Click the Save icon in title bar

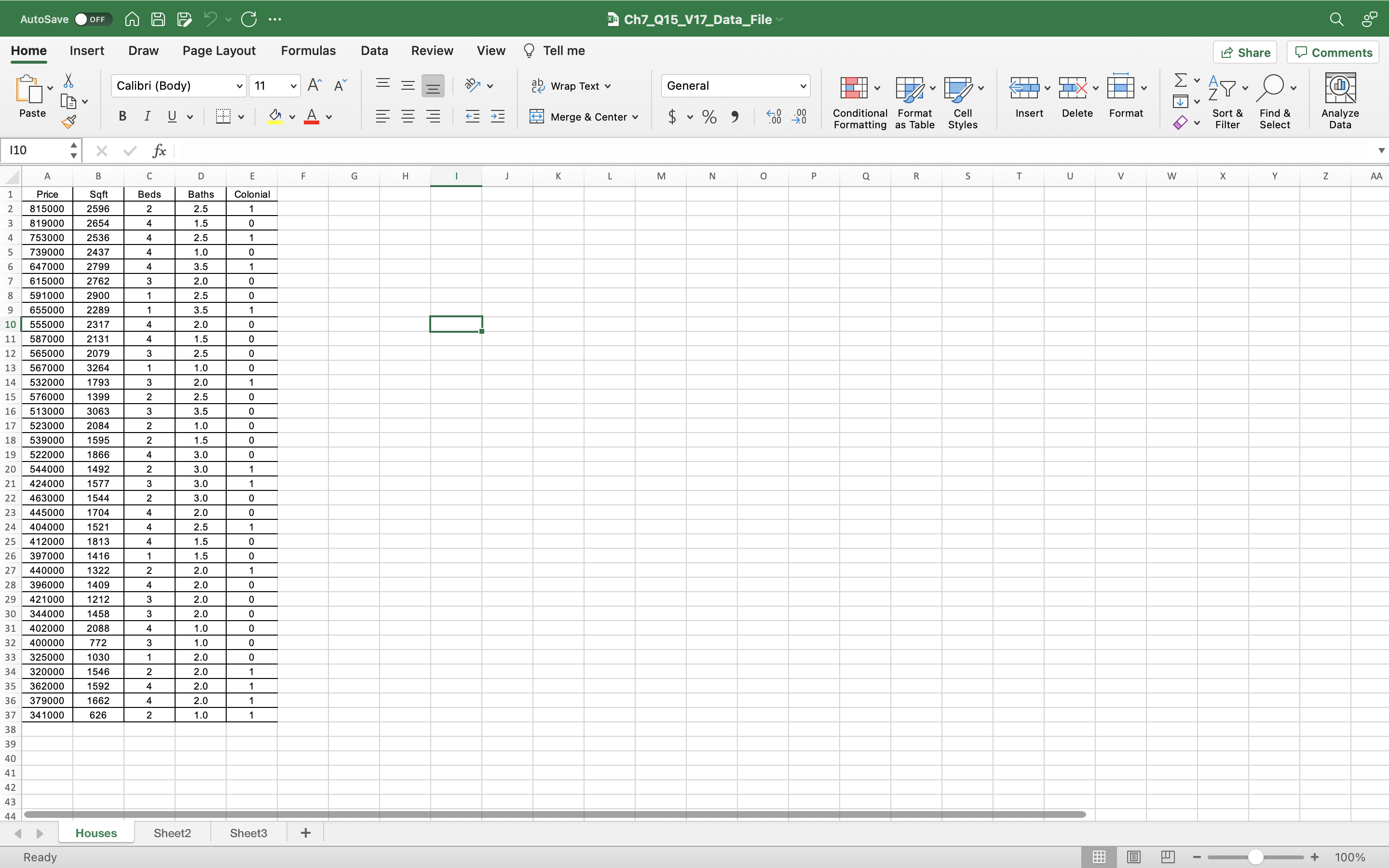click(158, 19)
